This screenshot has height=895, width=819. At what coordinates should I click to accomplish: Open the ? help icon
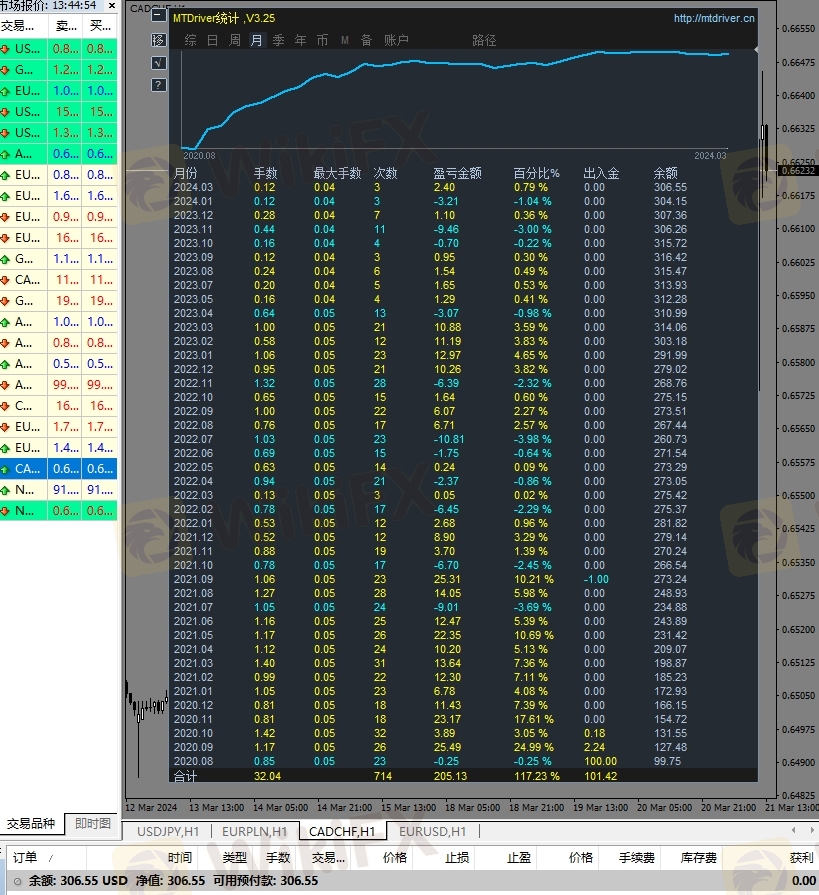(158, 85)
